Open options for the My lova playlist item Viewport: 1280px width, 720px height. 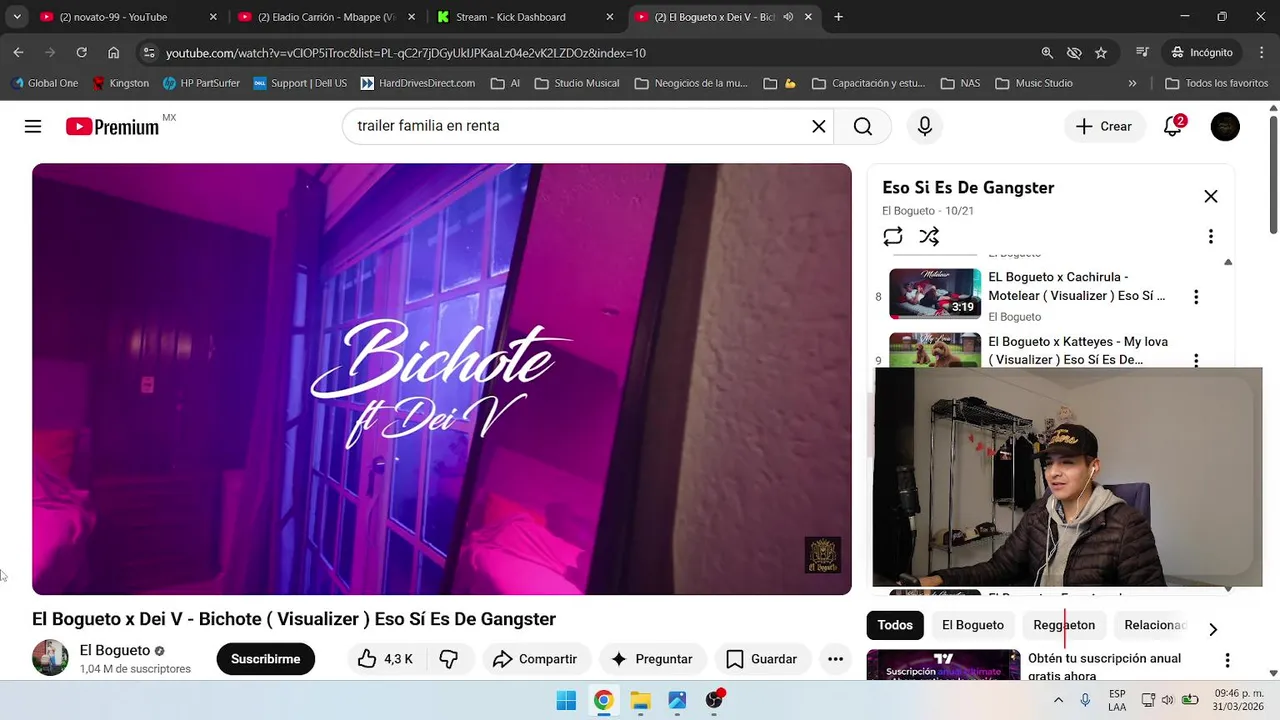(1195, 359)
